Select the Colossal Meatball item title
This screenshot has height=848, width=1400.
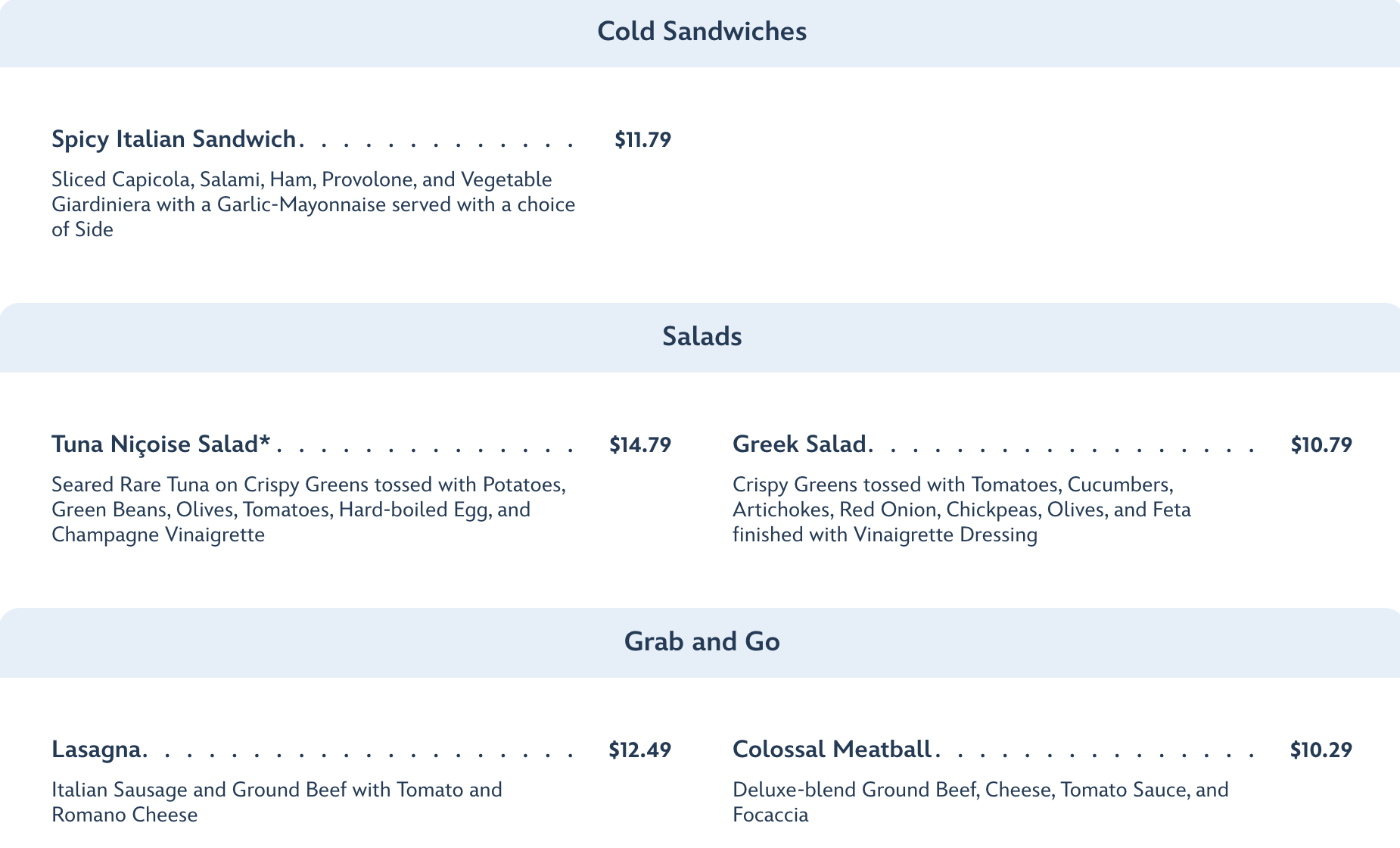coord(832,750)
